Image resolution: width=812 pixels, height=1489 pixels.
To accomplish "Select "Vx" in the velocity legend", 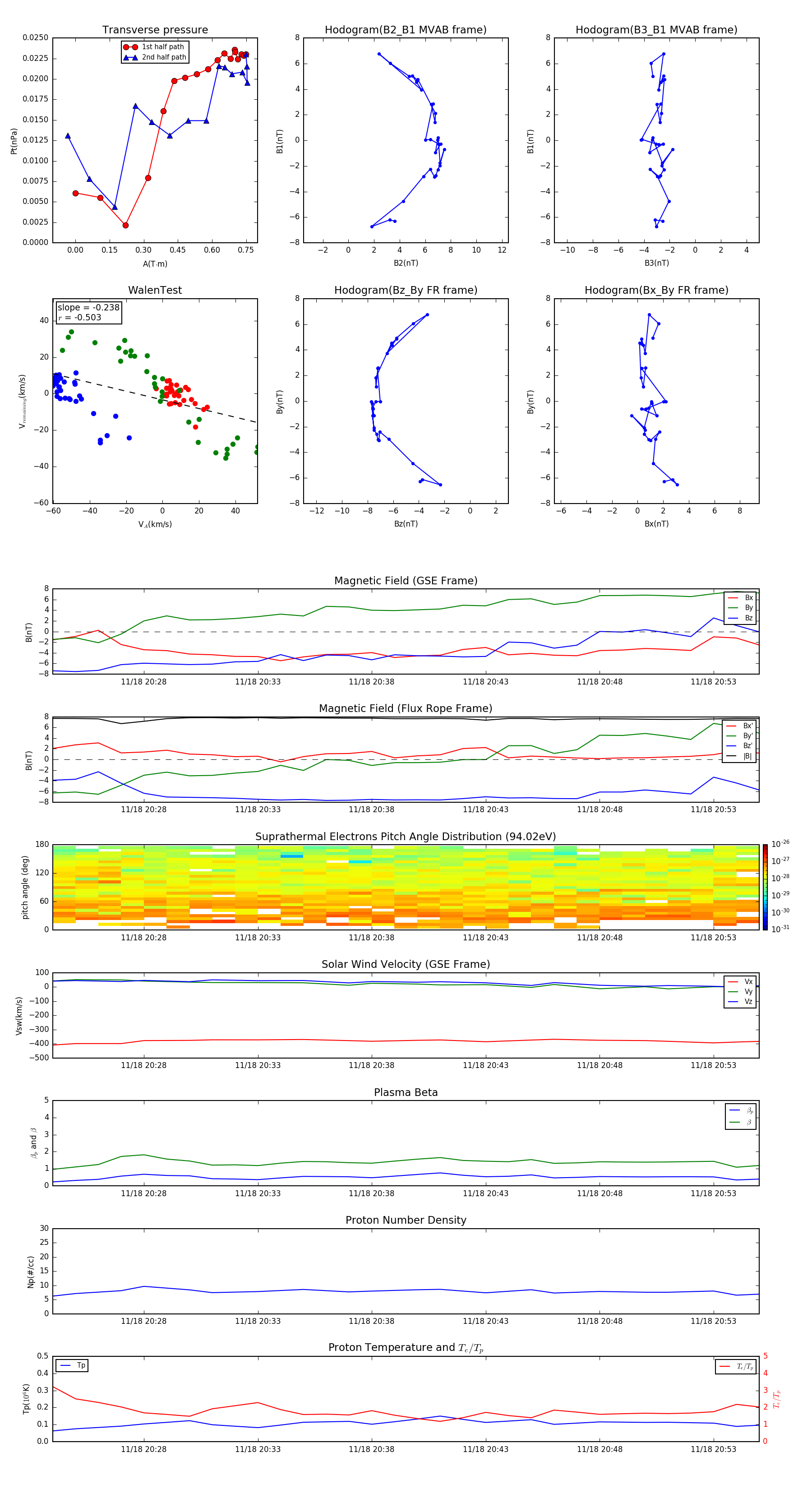I will coord(741,981).
